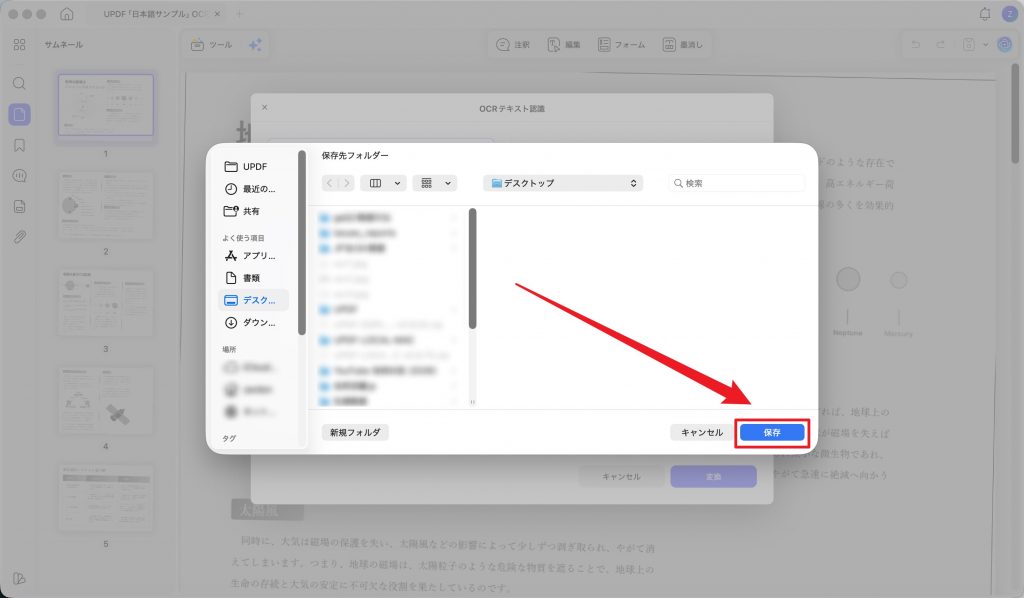Image resolution: width=1024 pixels, height=598 pixels.
Task: Select UPDF in the sidebar
Action: (x=254, y=166)
